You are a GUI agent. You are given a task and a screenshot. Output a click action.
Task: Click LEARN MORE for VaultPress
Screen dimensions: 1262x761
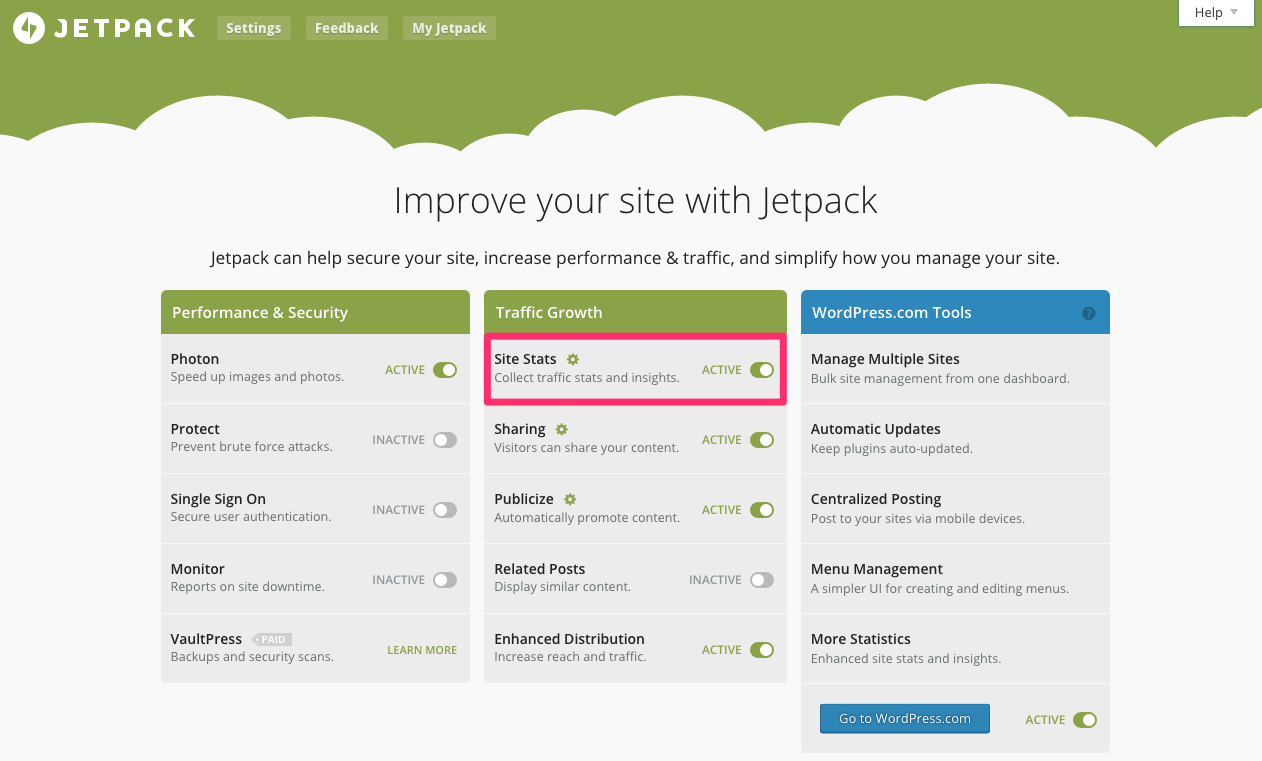point(422,650)
